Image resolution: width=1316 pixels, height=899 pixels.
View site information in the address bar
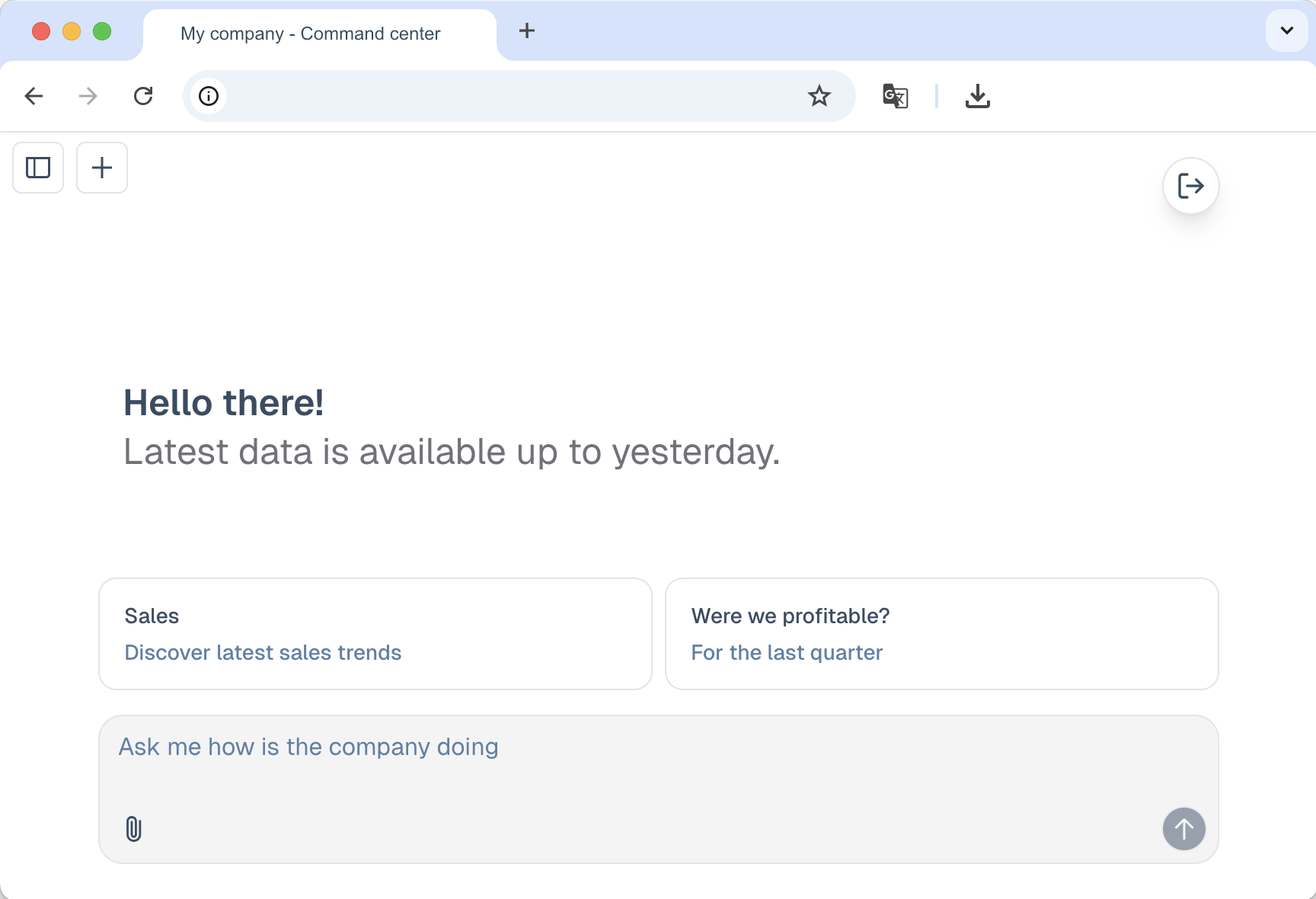click(x=208, y=96)
